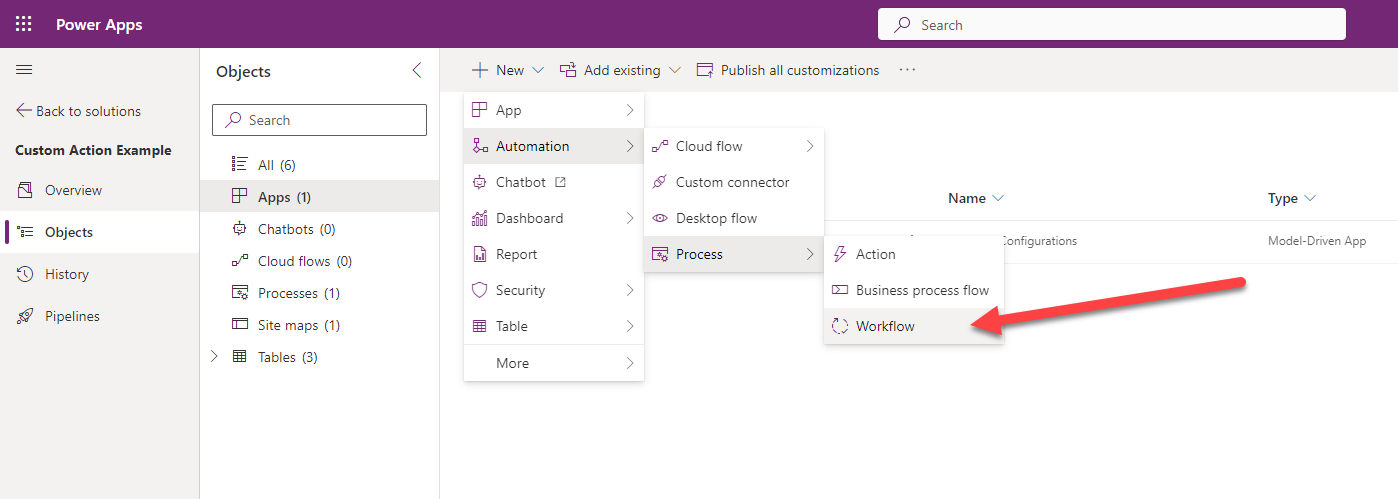Screen dimensions: 1398x499
Task: Collapse the Objects panel with chevron
Action: click(x=417, y=70)
